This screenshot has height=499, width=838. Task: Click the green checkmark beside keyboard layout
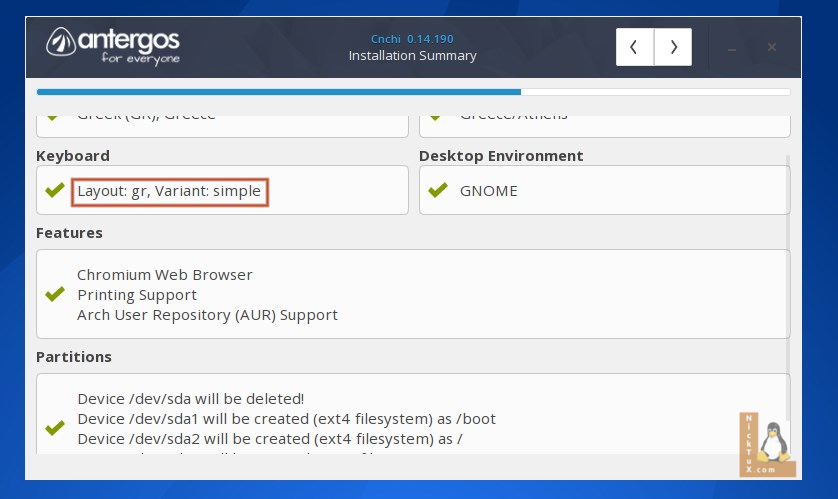click(55, 190)
